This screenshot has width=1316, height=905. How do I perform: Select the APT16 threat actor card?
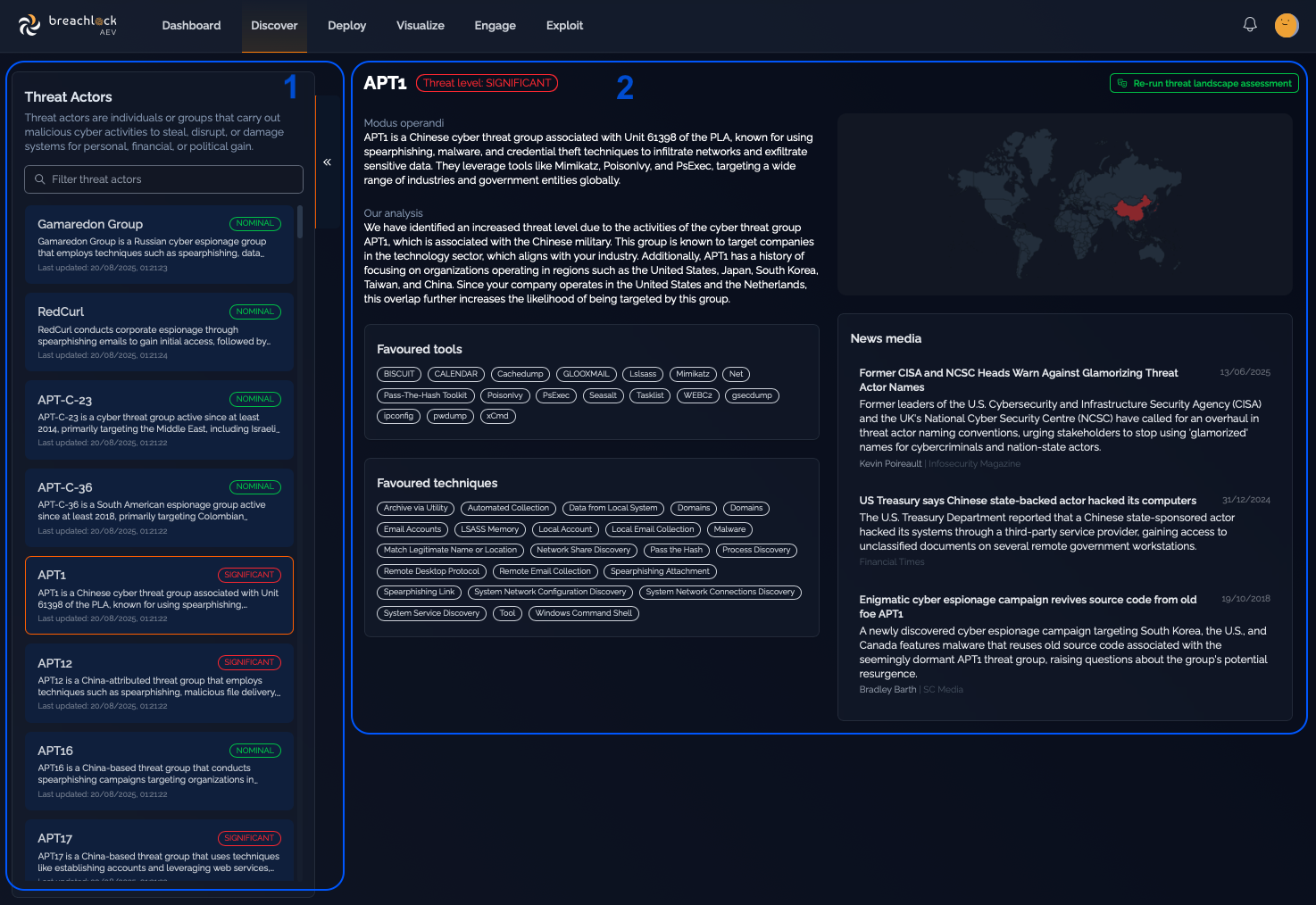pos(160,771)
